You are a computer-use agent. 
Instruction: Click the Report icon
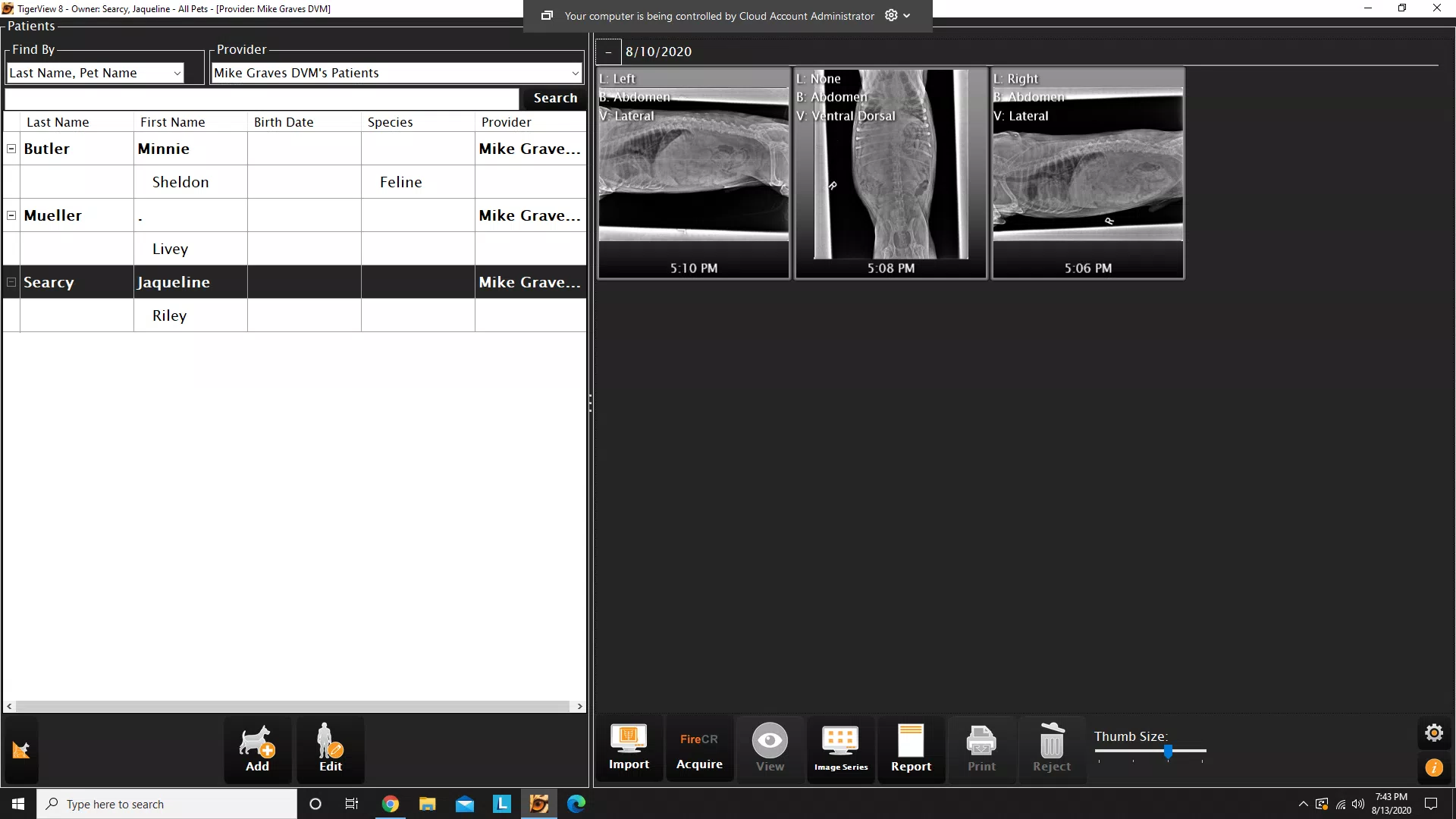[911, 748]
